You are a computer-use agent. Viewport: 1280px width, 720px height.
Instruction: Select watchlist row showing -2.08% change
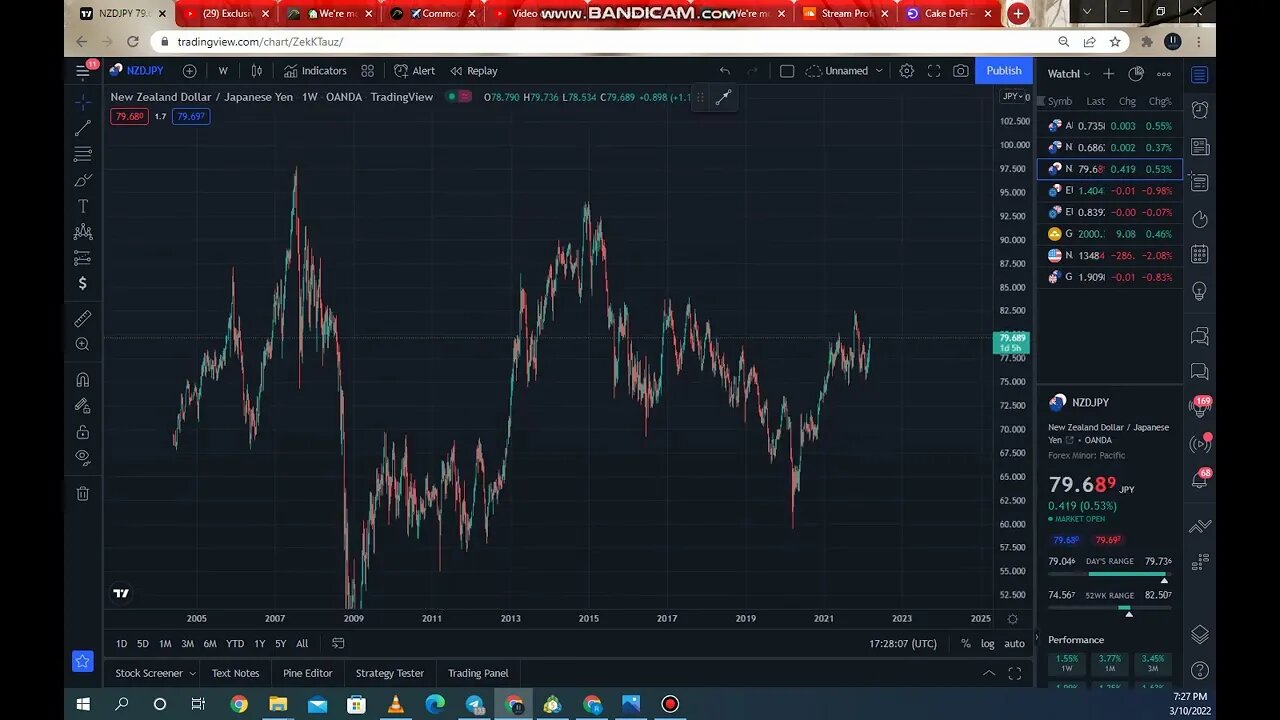click(1110, 256)
